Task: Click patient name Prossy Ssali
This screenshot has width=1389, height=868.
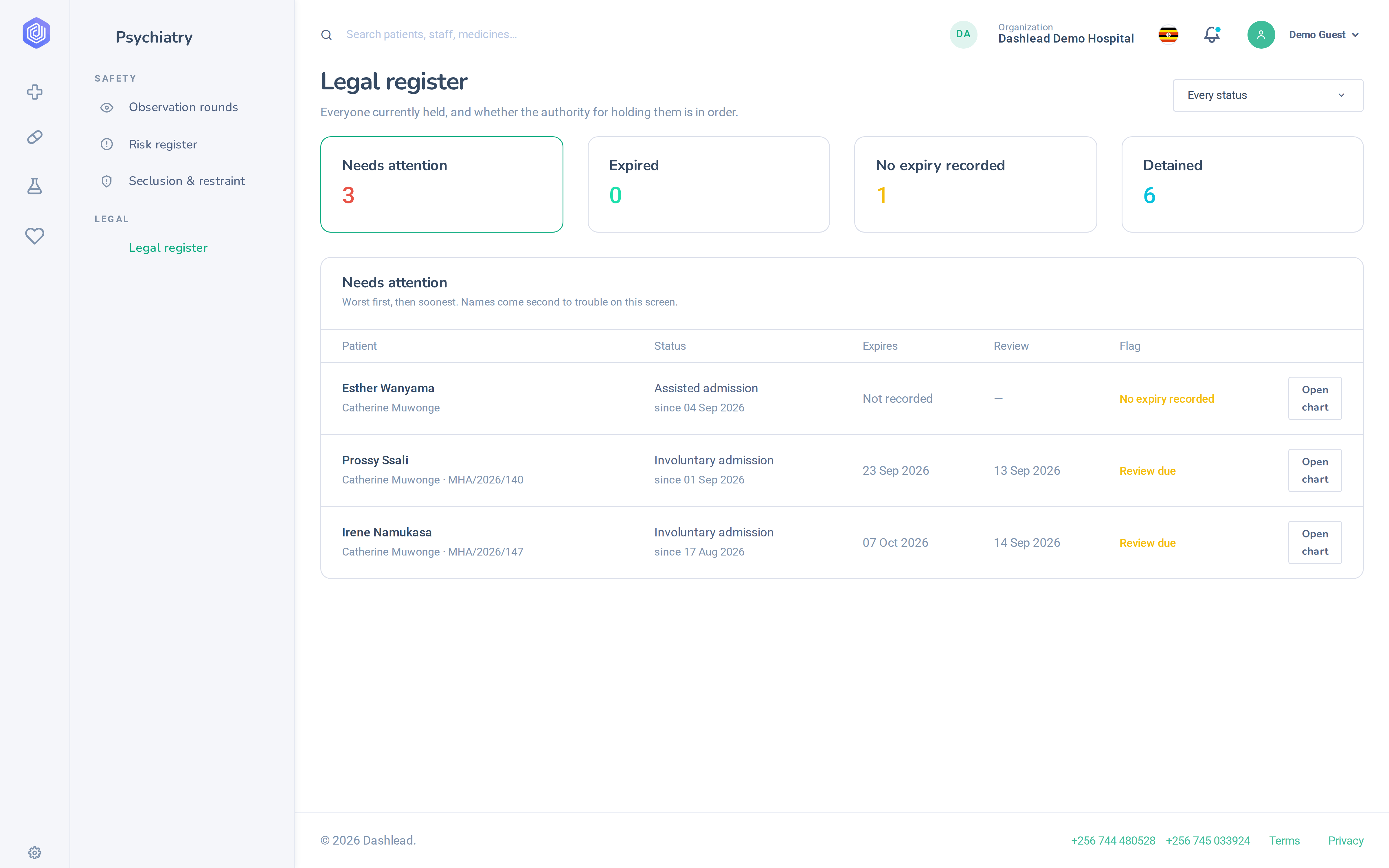Action: tap(375, 460)
